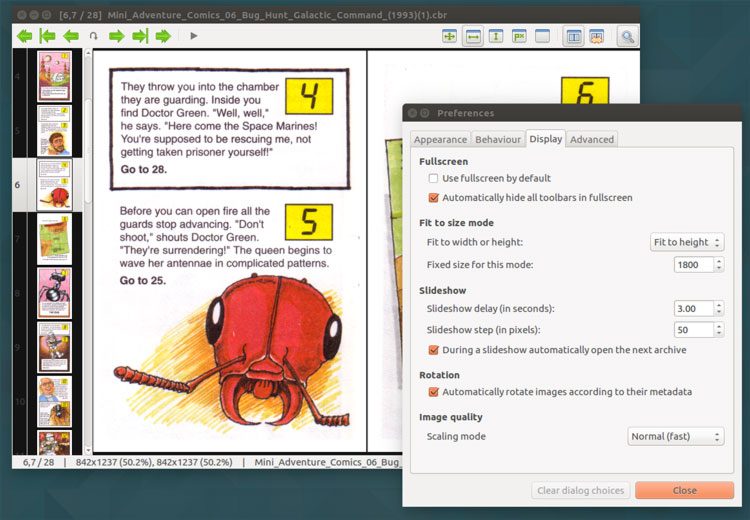Select fit to size (px) mode icon
The image size is (750, 520).
(x=519, y=36)
